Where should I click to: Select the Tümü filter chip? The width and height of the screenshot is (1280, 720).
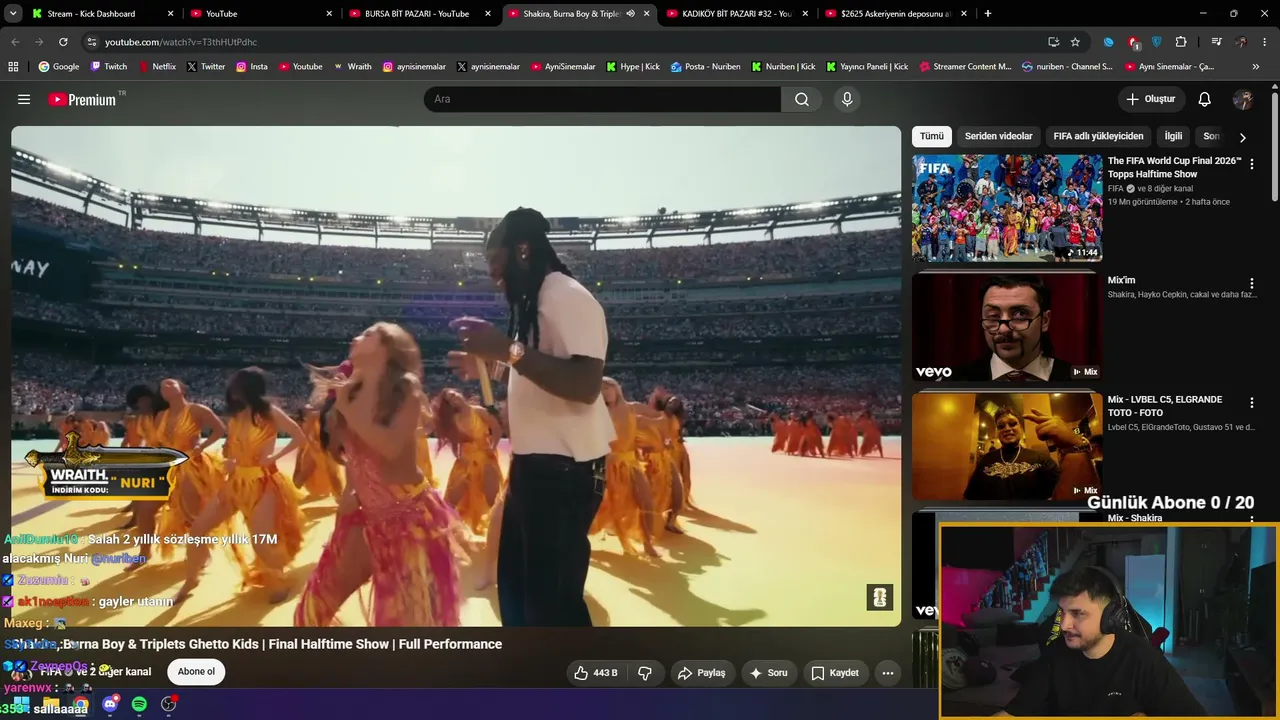coord(932,136)
